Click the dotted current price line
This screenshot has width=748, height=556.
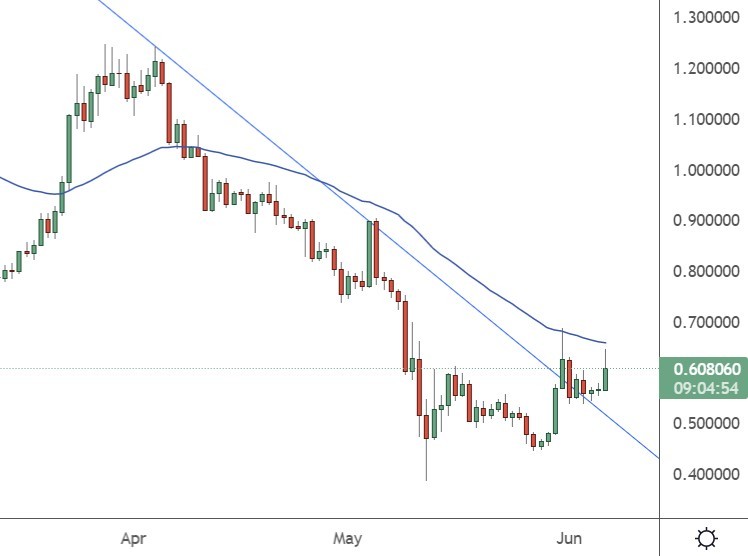(300, 368)
